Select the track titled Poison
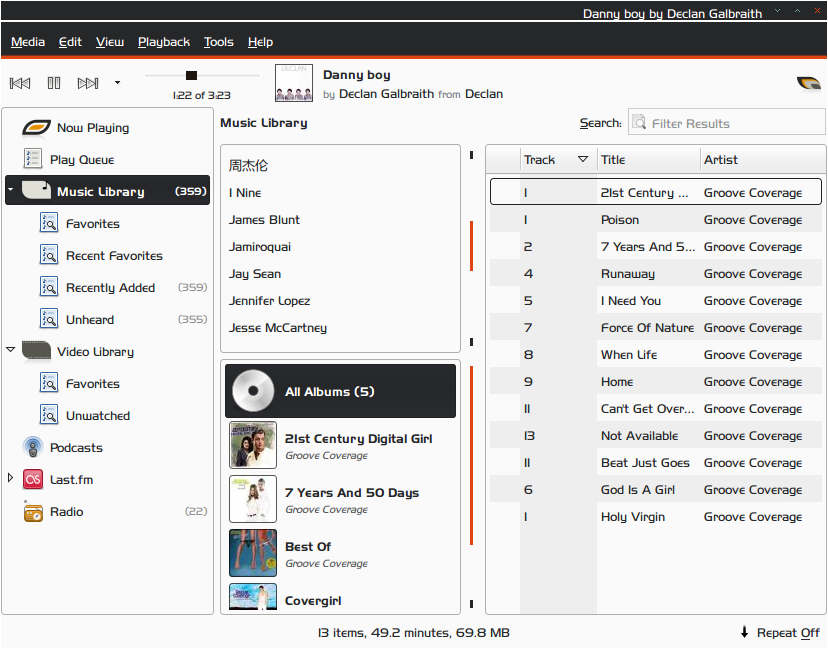 656,220
